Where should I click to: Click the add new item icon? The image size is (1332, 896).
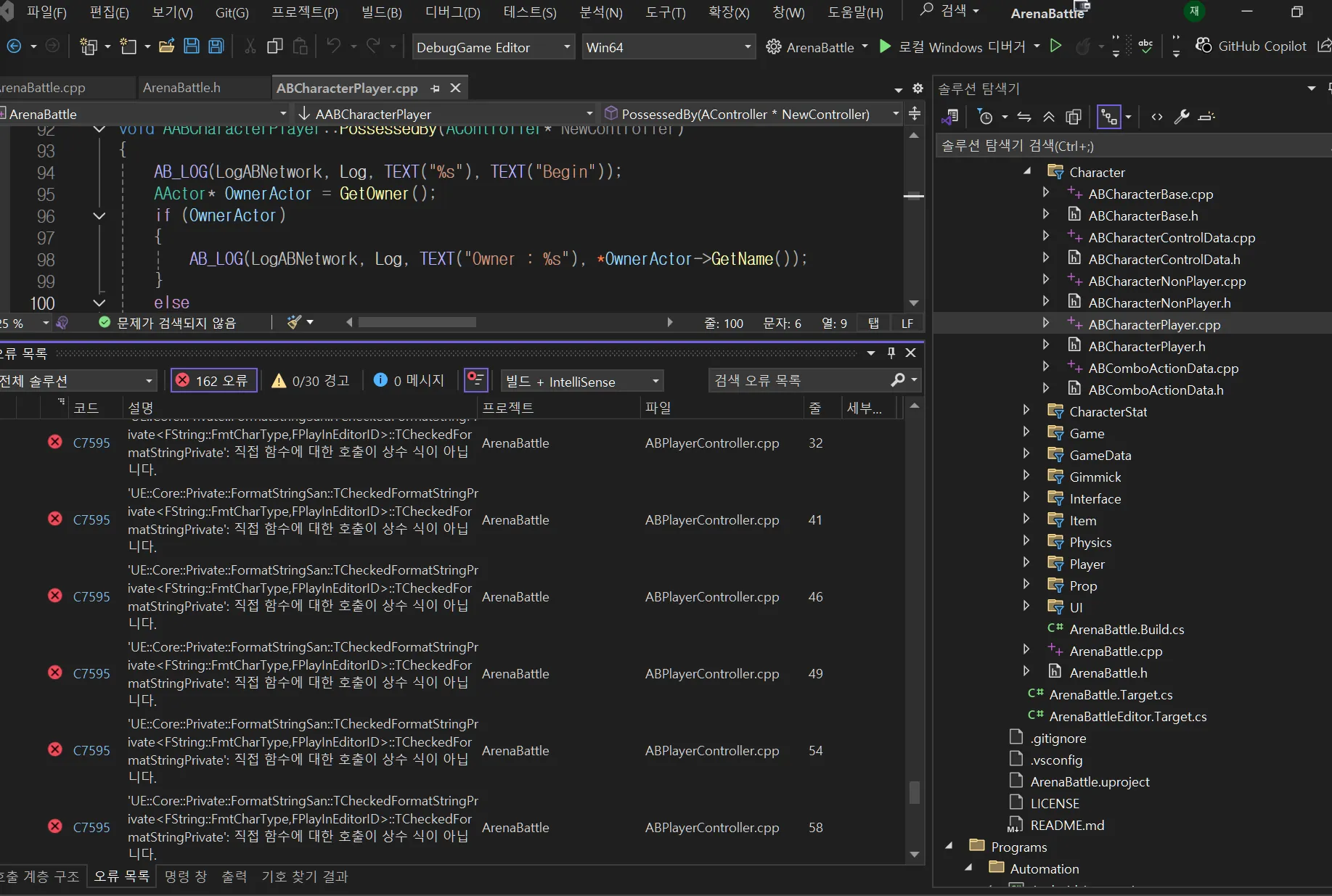(128, 46)
